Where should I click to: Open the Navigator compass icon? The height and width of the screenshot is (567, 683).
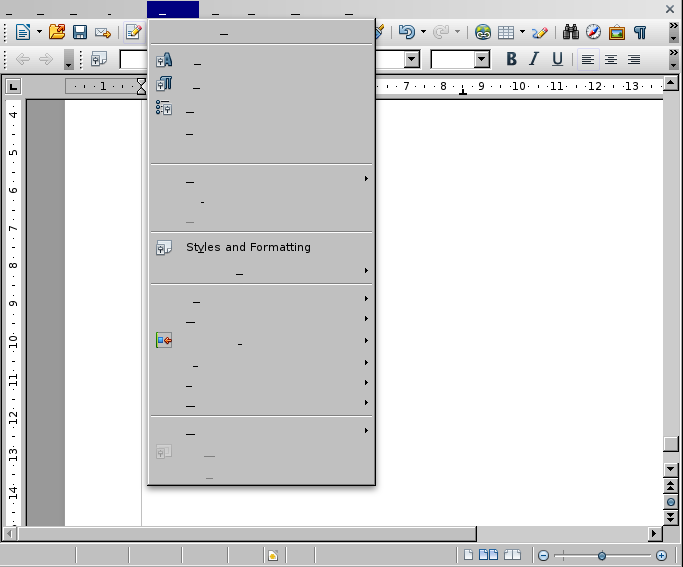tap(594, 32)
